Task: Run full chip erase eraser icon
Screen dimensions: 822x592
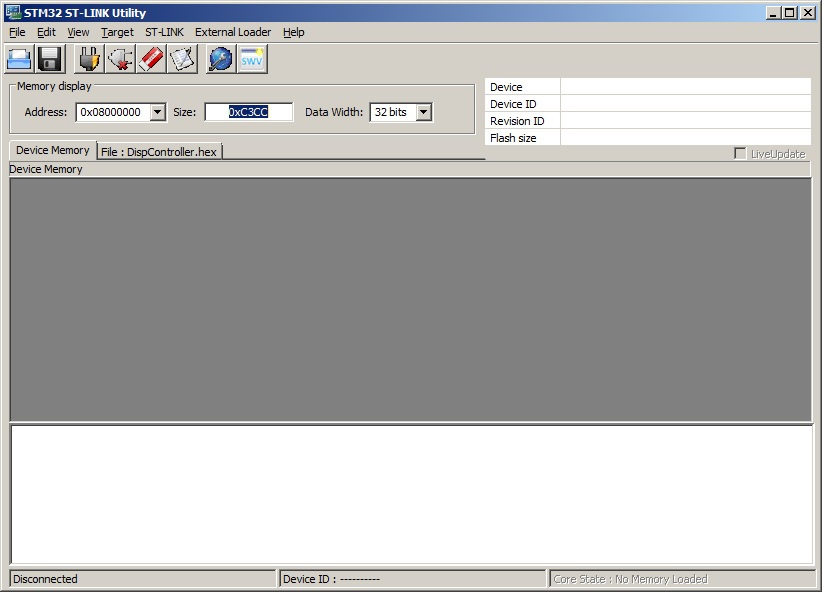Action: pos(151,59)
